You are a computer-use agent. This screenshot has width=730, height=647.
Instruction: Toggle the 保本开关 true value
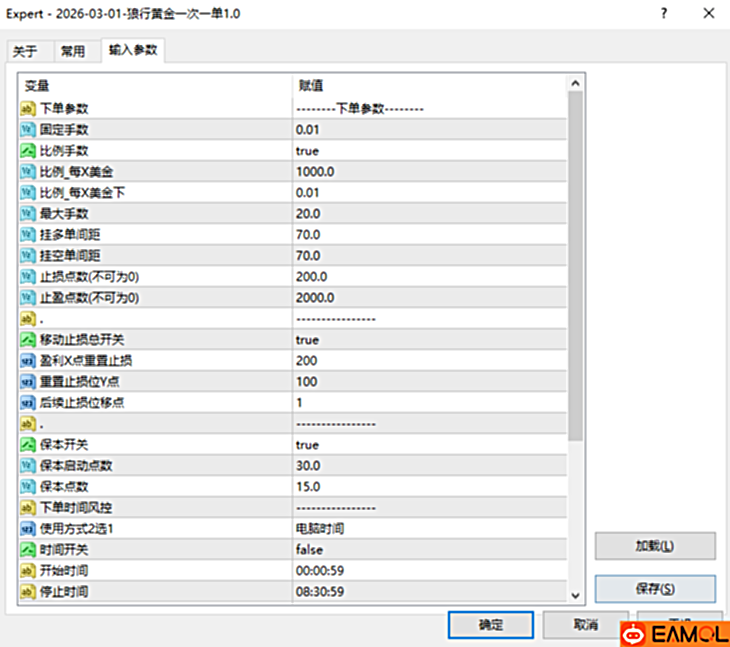307,445
